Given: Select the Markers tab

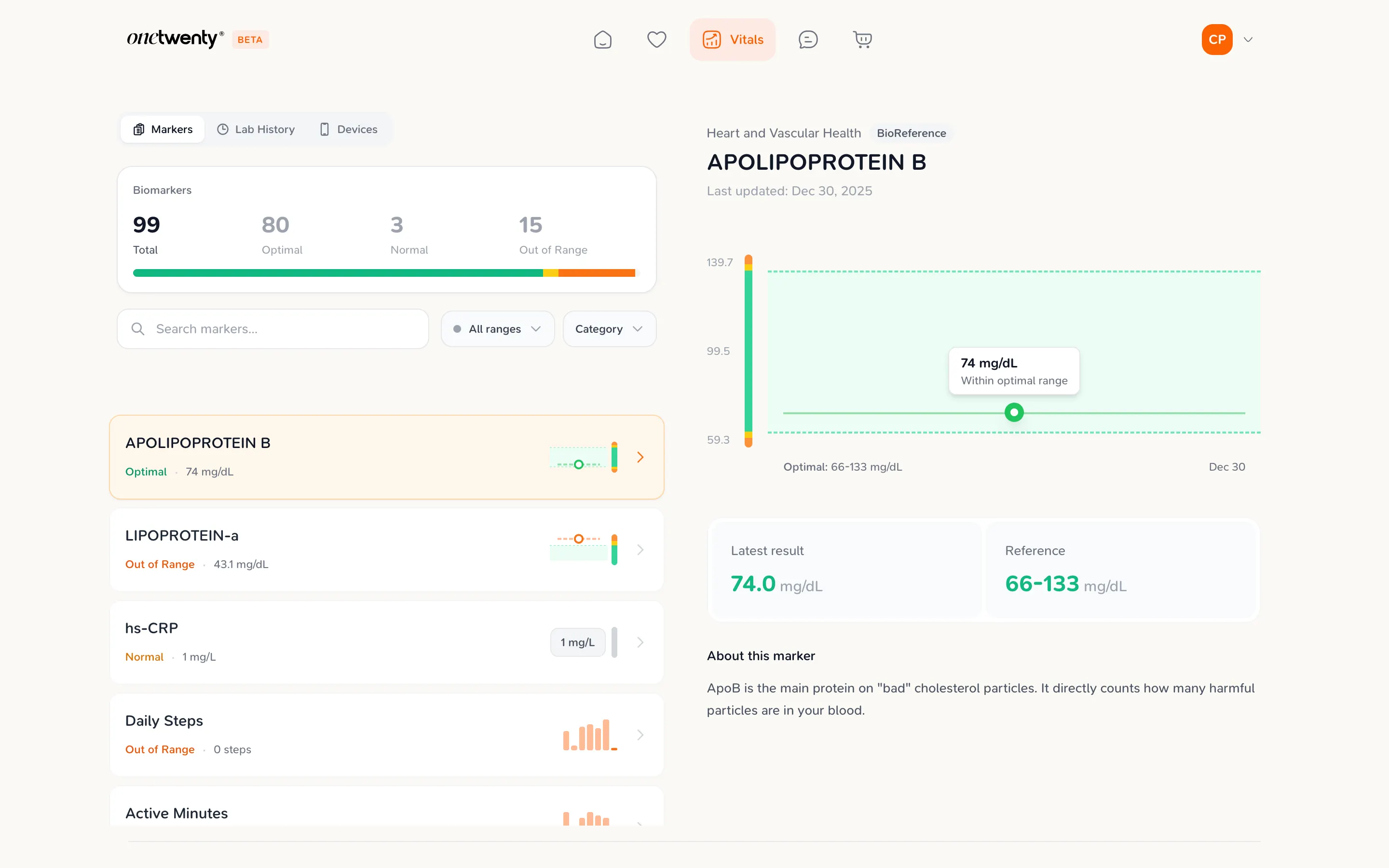Looking at the screenshot, I should (x=163, y=129).
